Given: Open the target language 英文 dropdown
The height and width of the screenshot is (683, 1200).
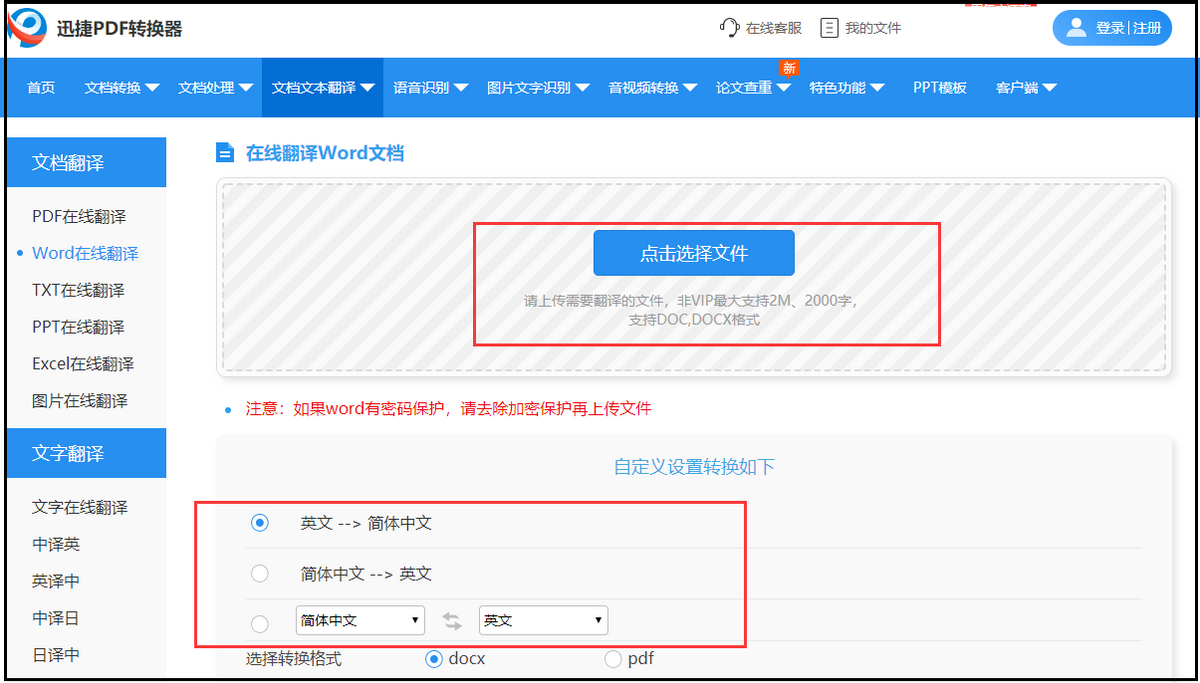Looking at the screenshot, I should tap(543, 620).
